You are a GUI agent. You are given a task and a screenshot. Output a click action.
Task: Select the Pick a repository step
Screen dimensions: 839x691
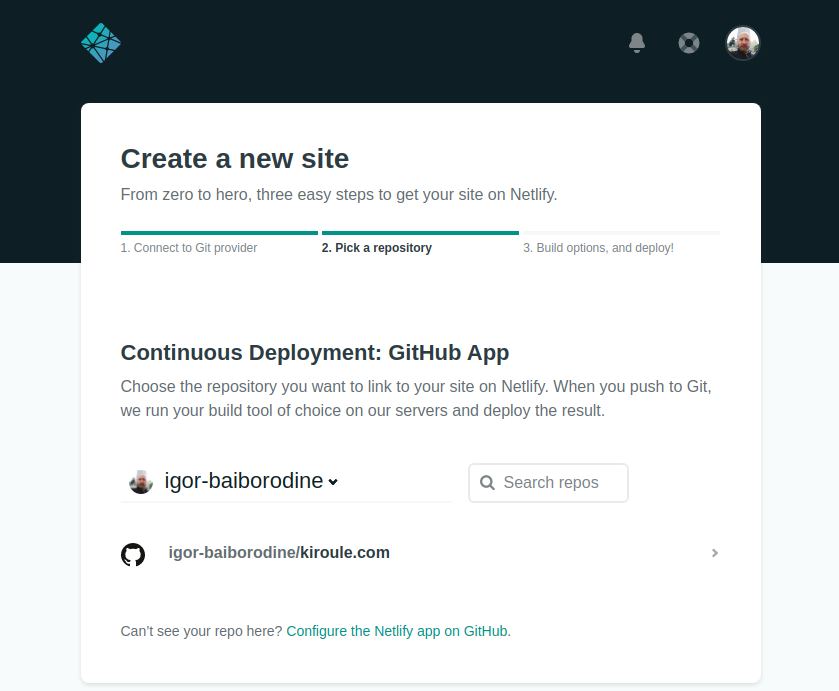(x=377, y=248)
